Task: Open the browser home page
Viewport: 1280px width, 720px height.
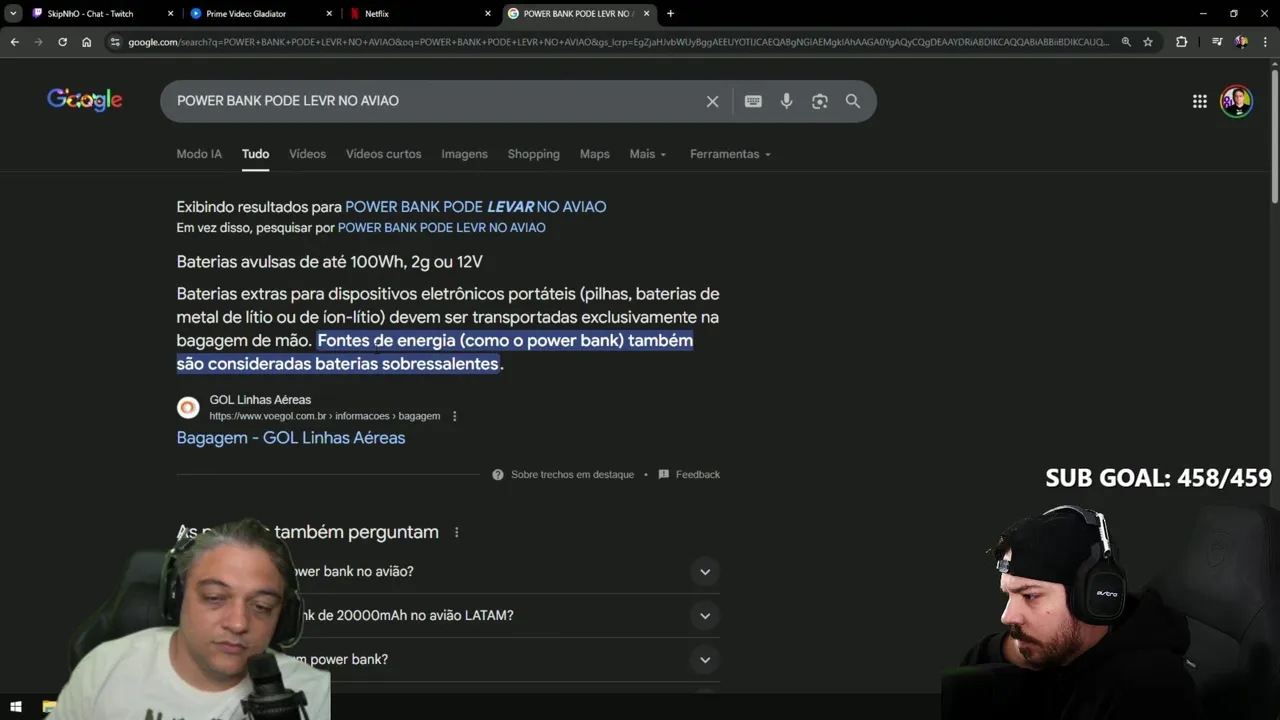Action: [87, 42]
